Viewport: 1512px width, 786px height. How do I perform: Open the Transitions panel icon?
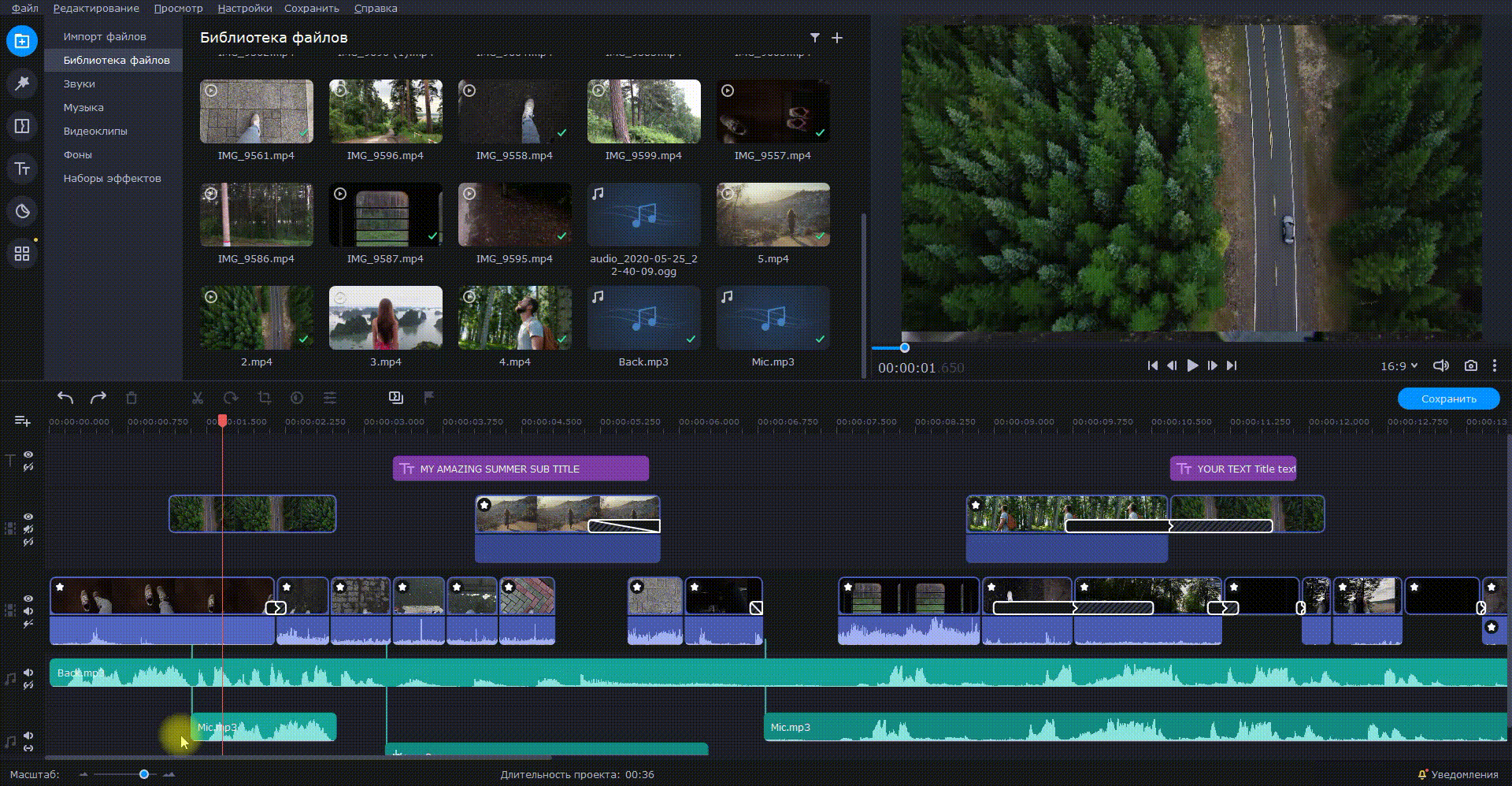22,126
